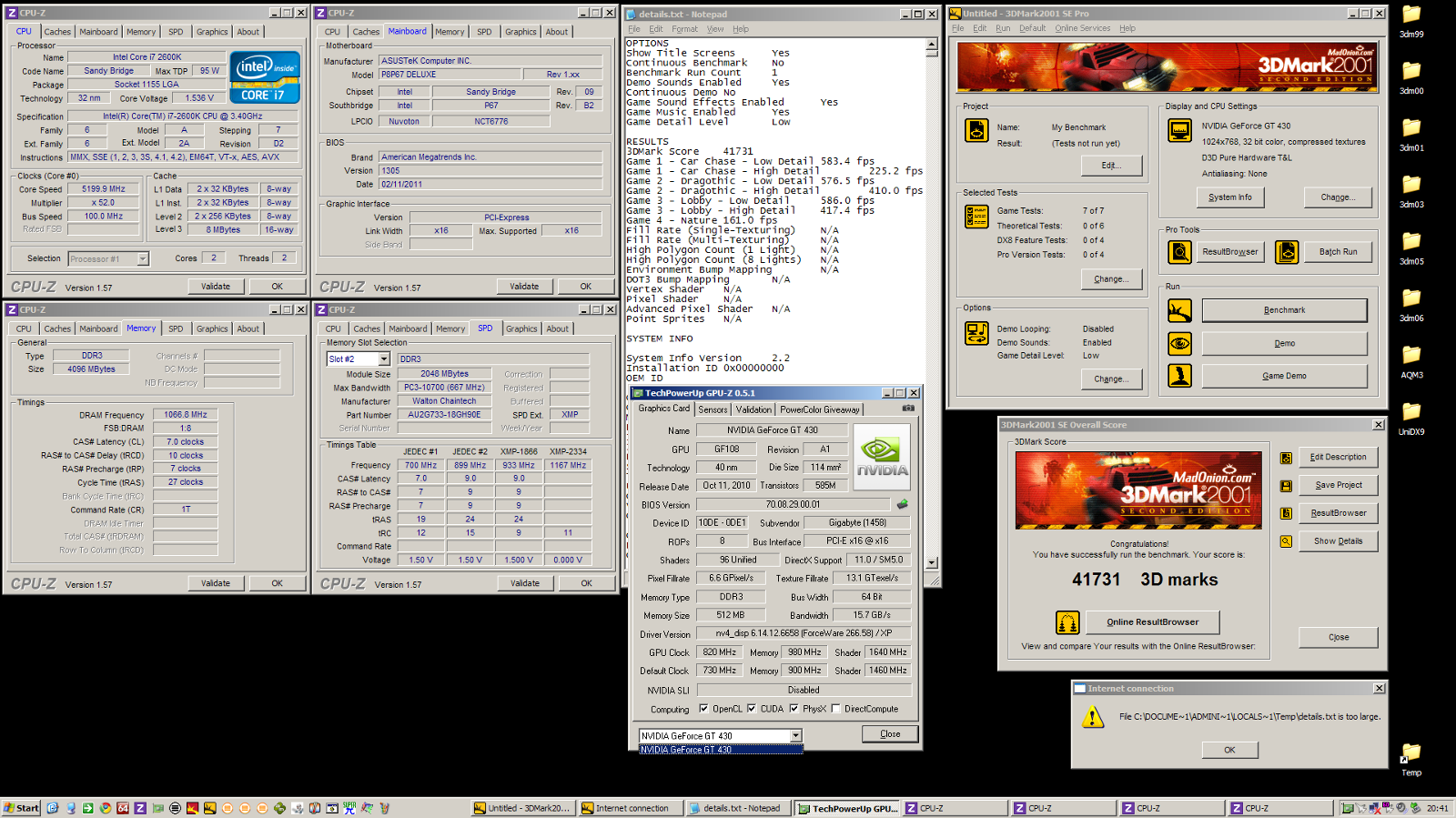Click Change... under Selected Tests
Viewport: 1456px width, 818px height.
1111,279
